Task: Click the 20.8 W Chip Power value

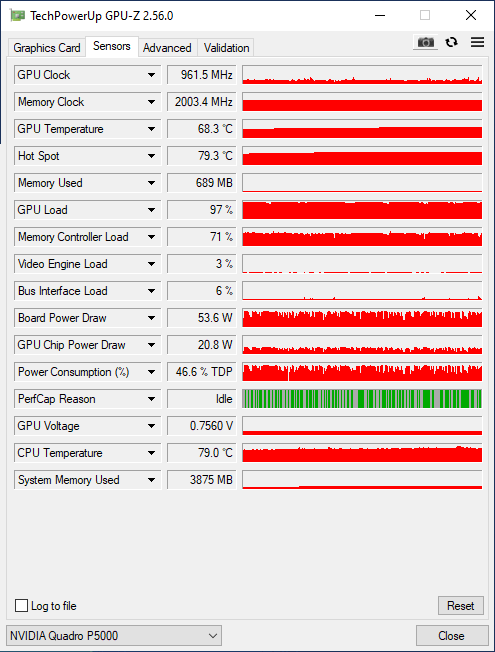Action: pyautogui.click(x=202, y=345)
